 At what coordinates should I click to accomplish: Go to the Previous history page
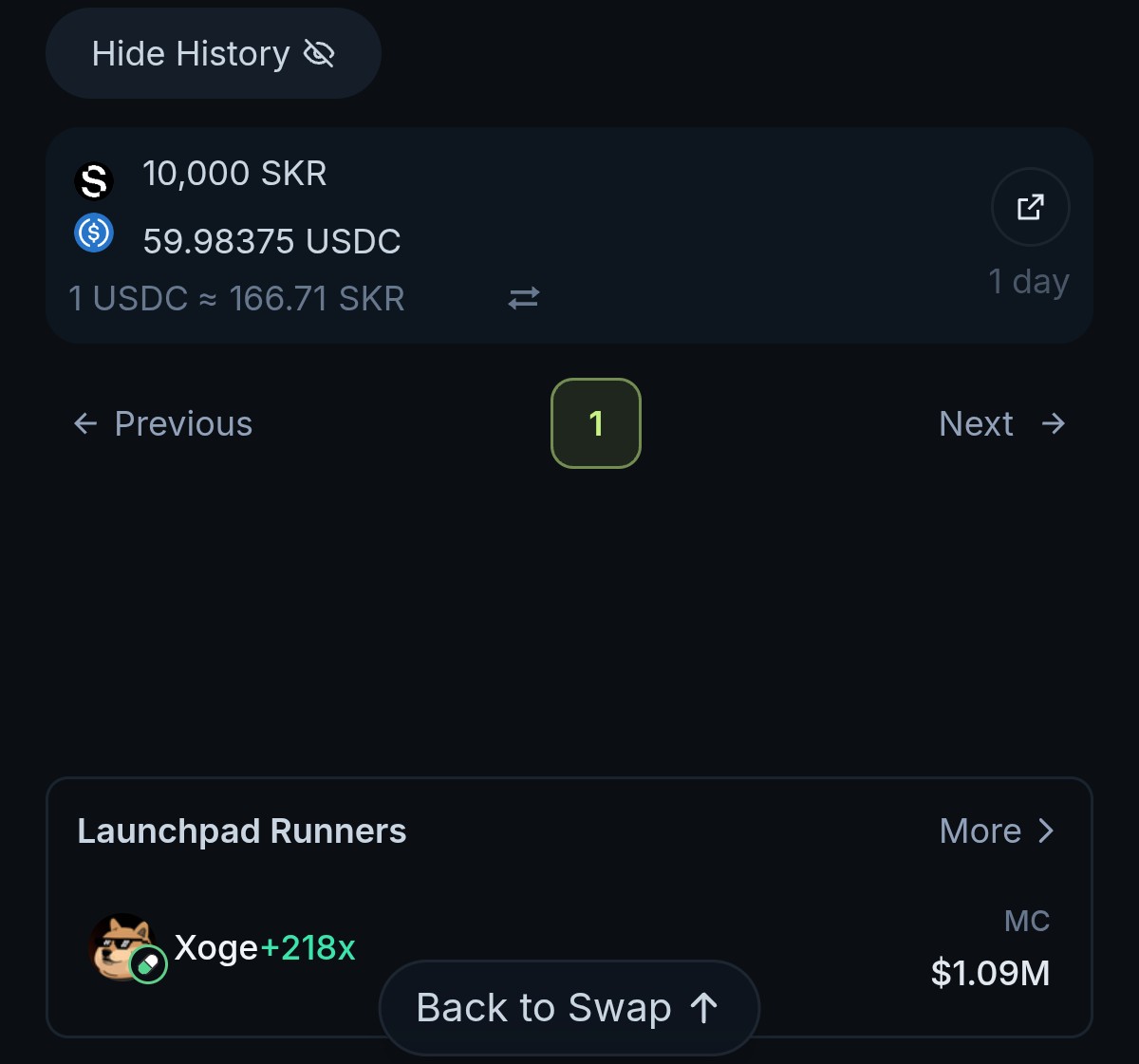click(x=183, y=423)
